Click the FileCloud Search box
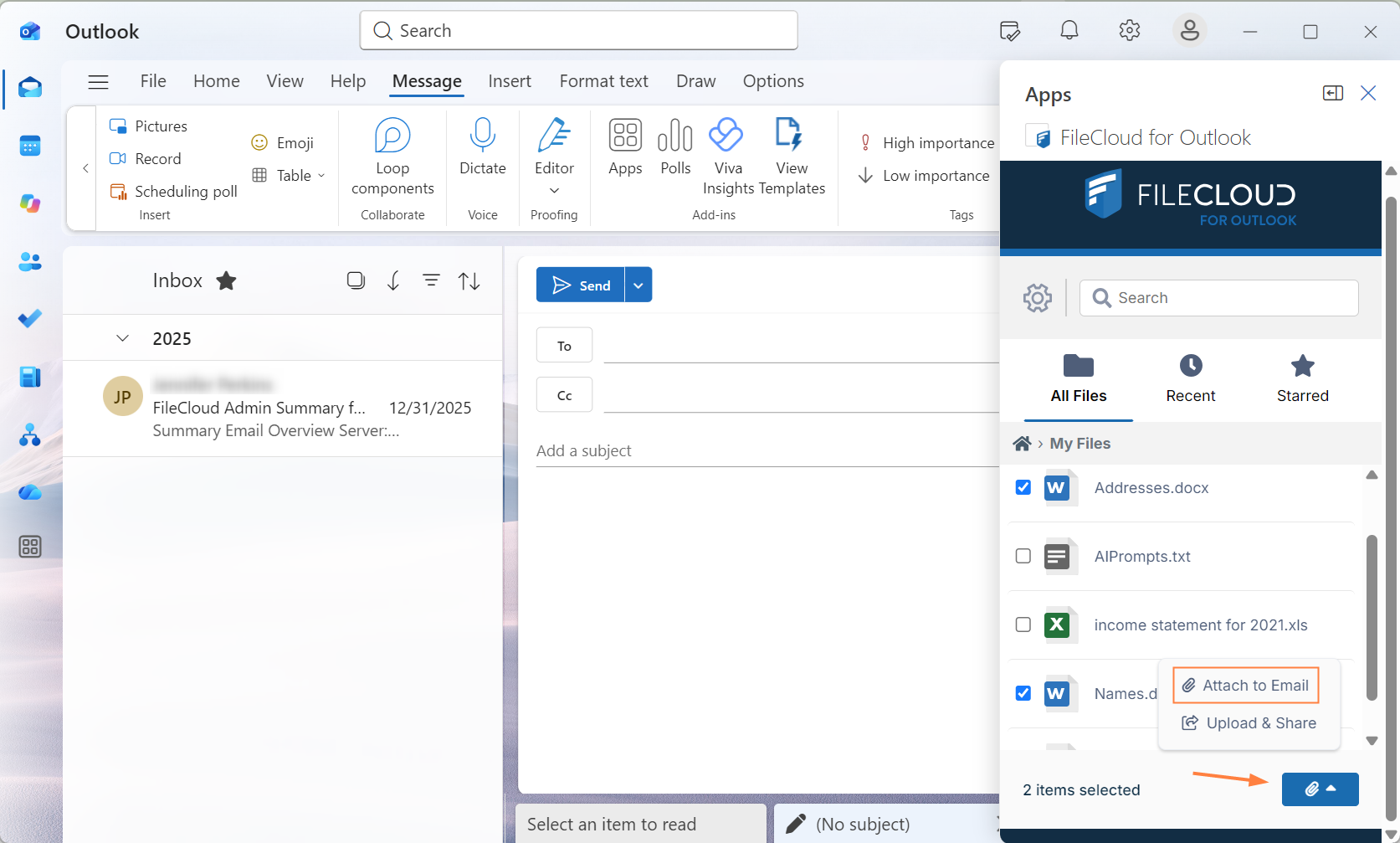This screenshot has height=843, width=1400. point(1218,298)
